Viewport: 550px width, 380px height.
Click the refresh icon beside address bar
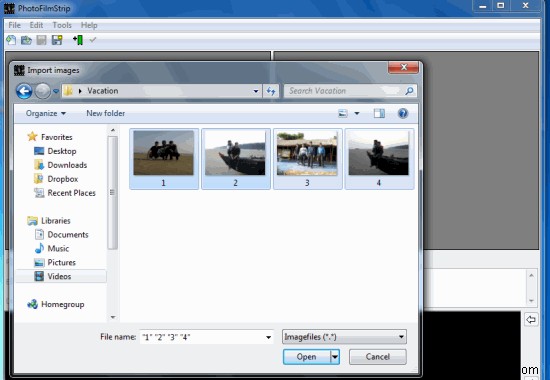pos(271,91)
